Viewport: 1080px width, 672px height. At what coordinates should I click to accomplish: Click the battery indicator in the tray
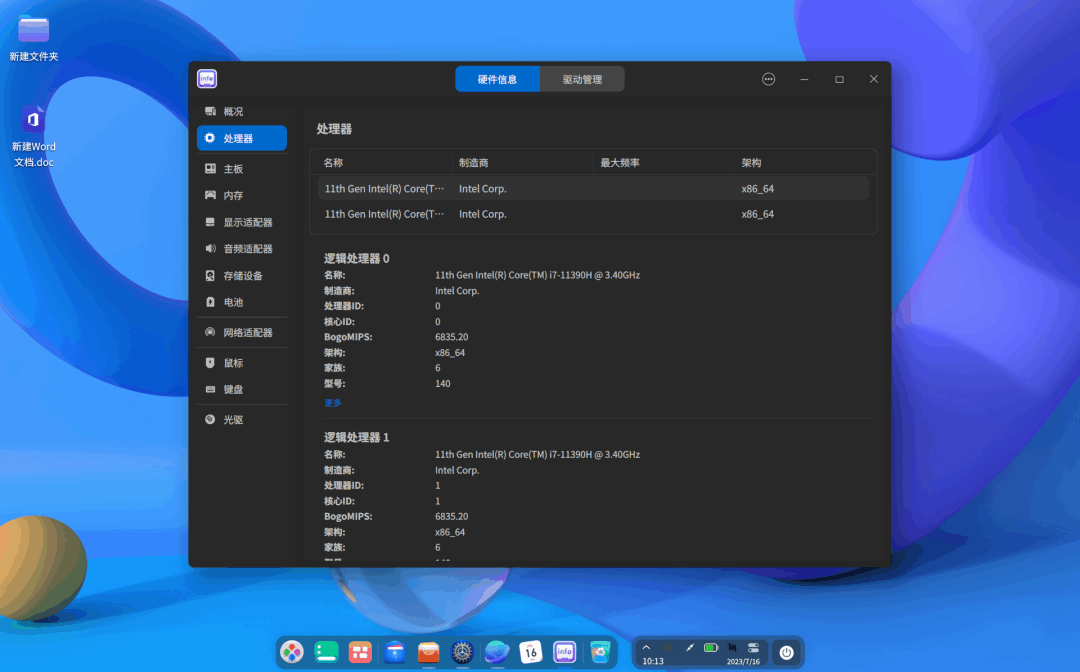712,648
